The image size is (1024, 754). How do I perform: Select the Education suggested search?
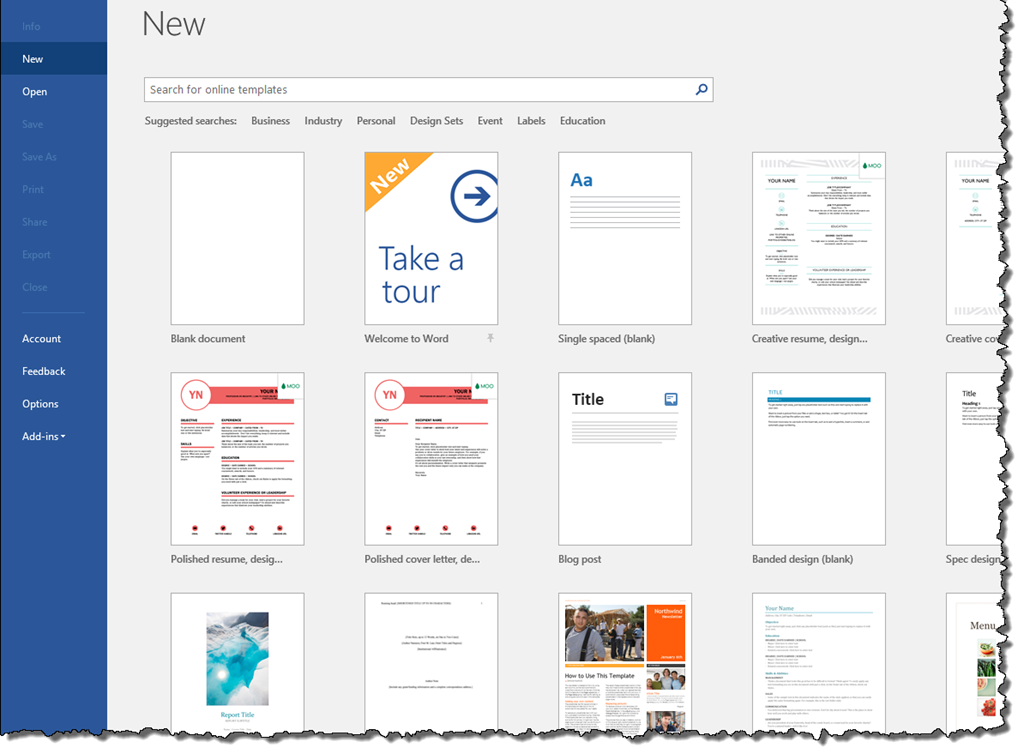pyautogui.click(x=582, y=121)
